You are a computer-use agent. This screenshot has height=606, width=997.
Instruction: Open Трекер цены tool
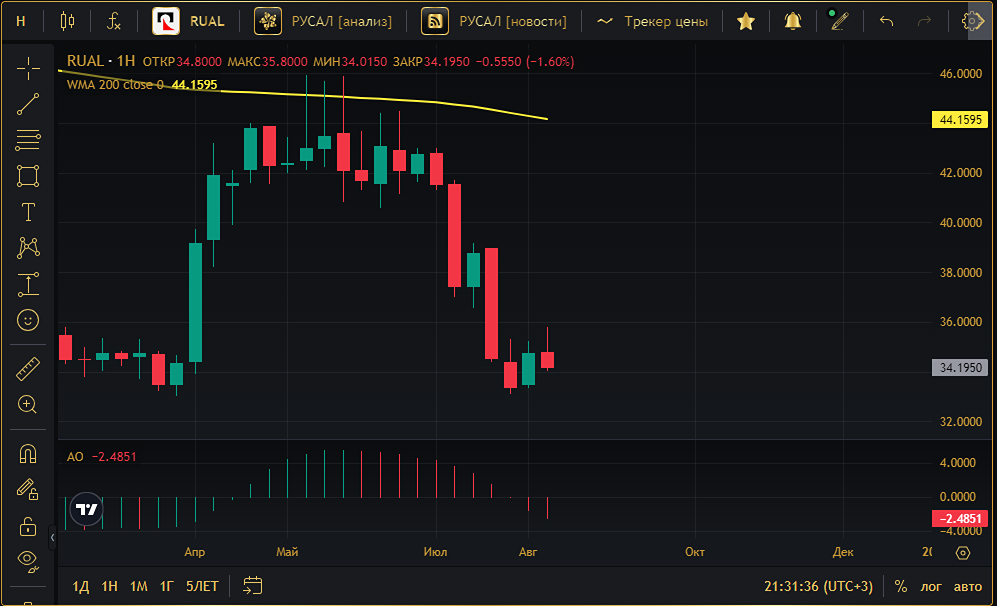(x=652, y=21)
